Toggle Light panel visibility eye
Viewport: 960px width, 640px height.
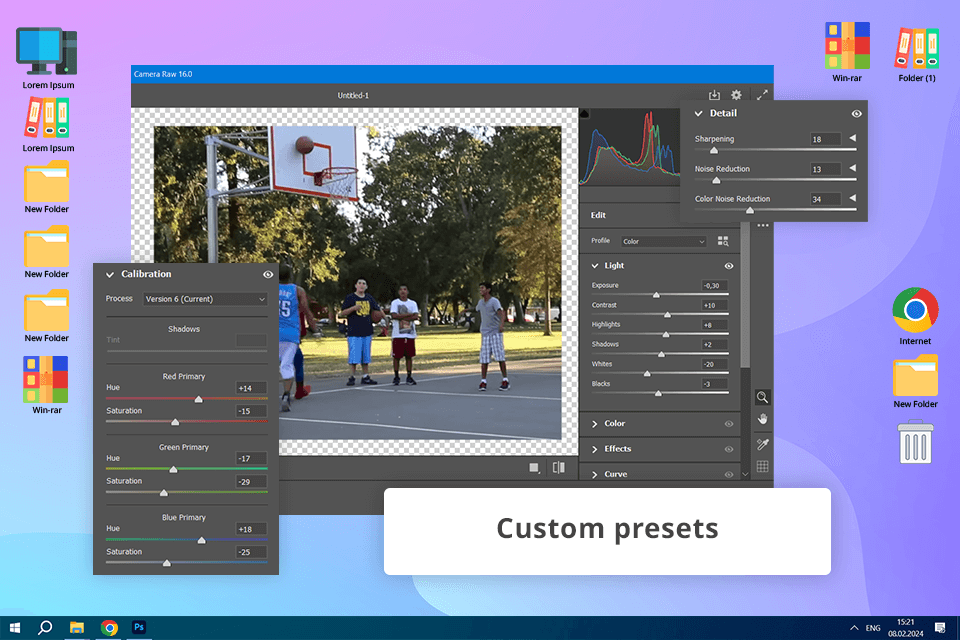[729, 266]
